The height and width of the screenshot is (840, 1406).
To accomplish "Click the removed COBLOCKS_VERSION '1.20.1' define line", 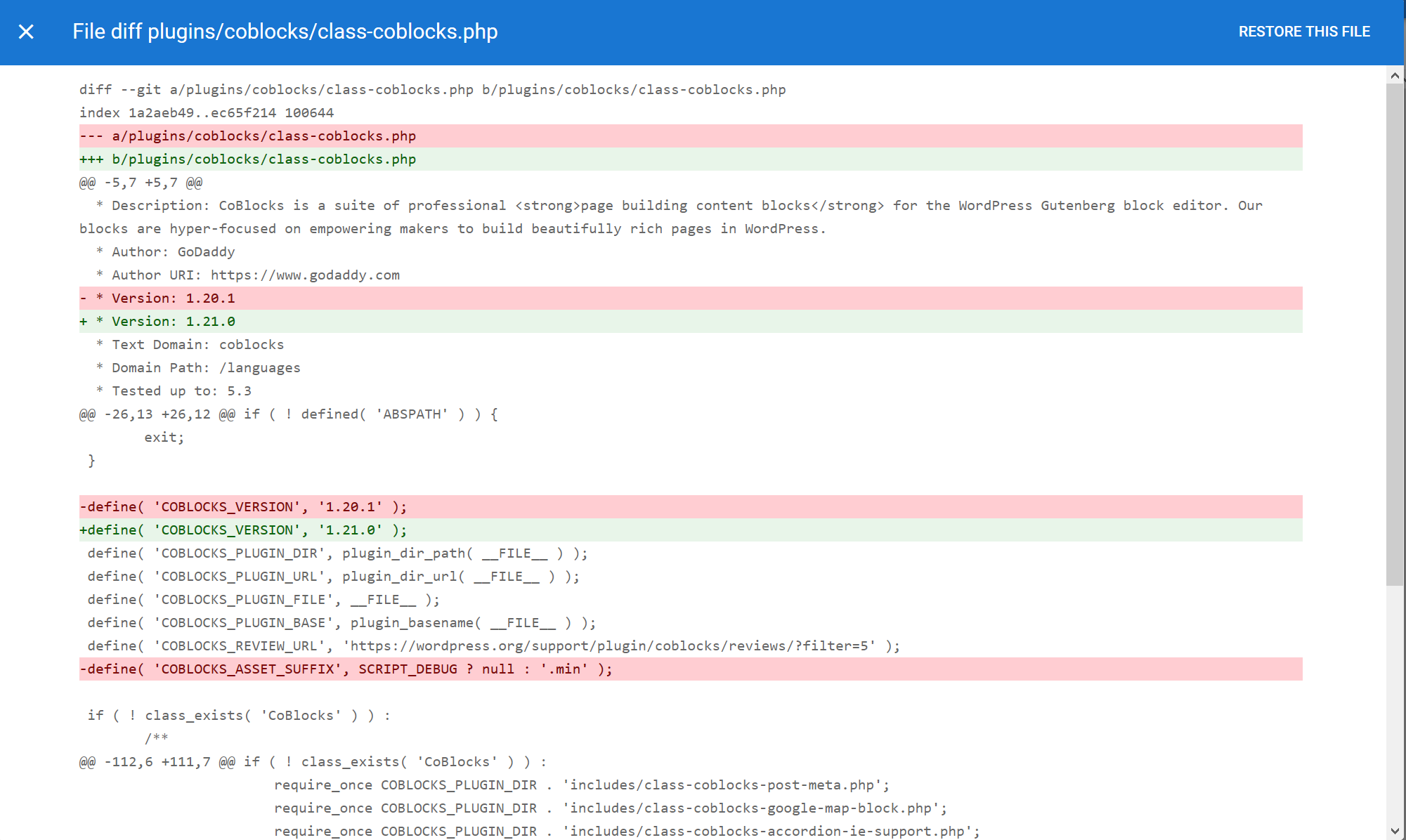I will pos(691,506).
